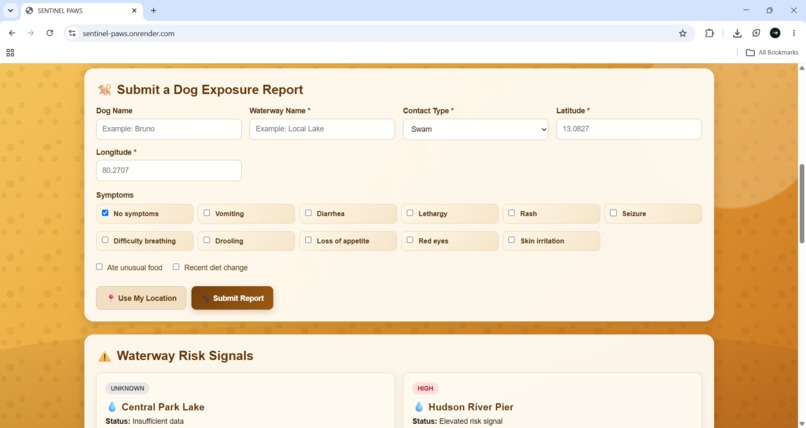Click the Submit Report button
Screen dimensions: 806x428
pyautogui.click(x=232, y=298)
